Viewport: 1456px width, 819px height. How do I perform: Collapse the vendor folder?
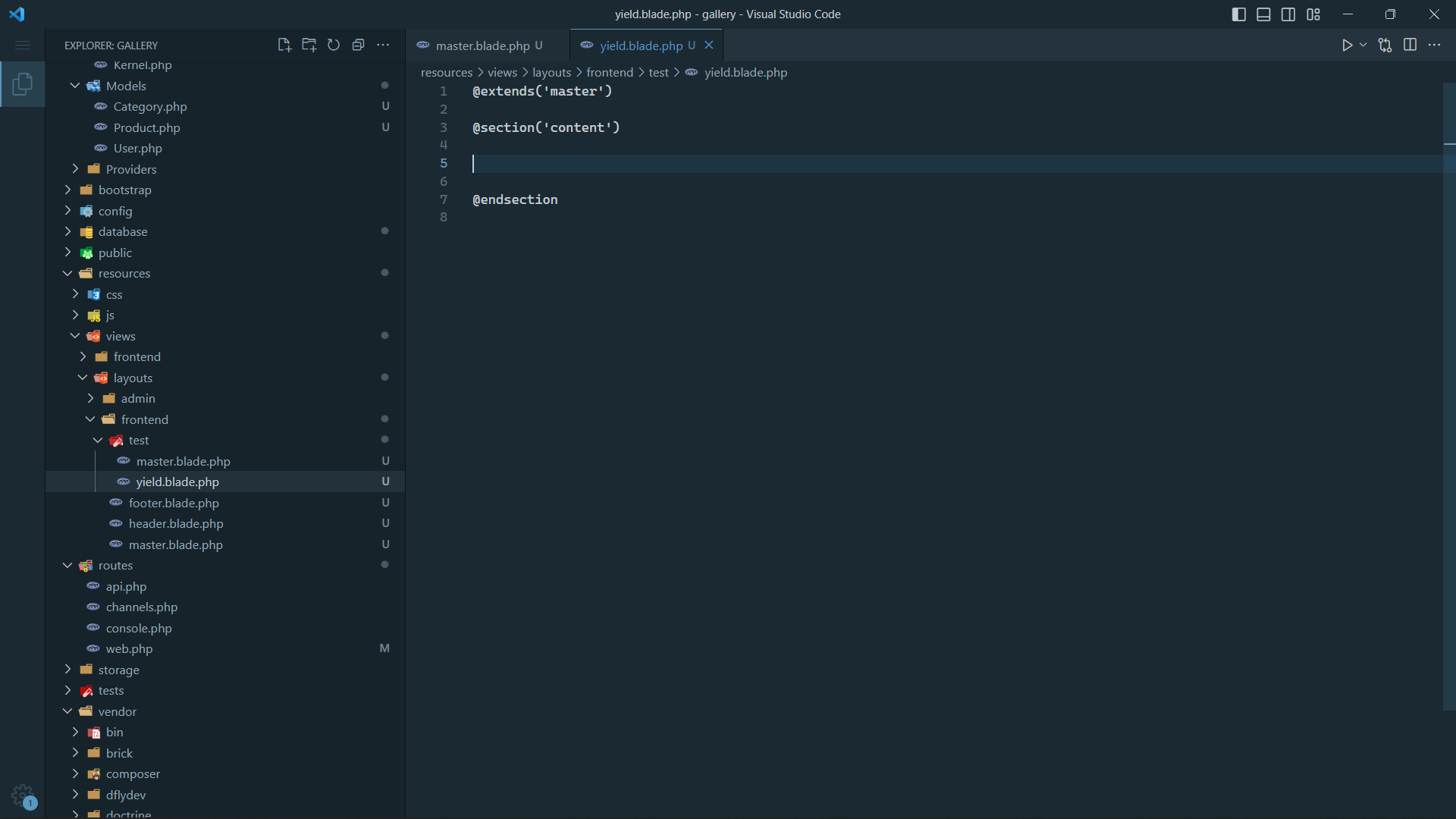[225, 711]
